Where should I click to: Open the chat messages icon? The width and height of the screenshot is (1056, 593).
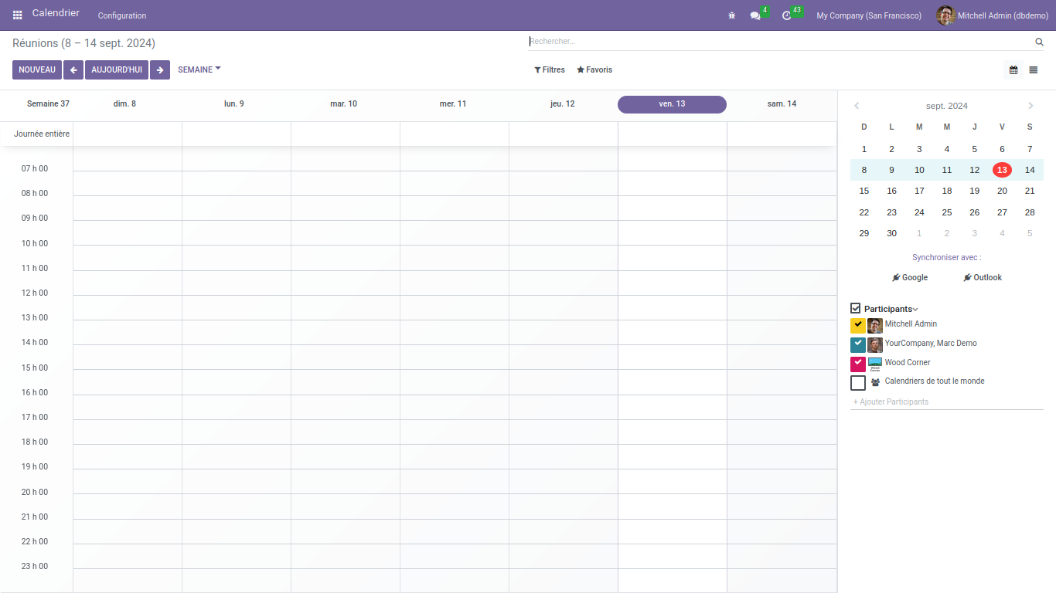756,16
